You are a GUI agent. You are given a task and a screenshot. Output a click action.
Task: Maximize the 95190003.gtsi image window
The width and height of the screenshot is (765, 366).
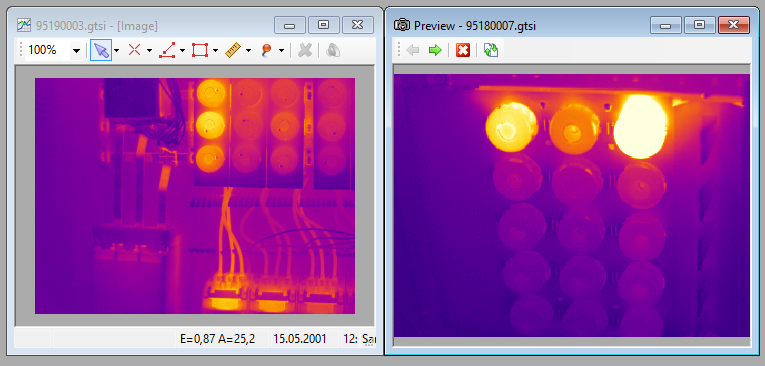(323, 25)
